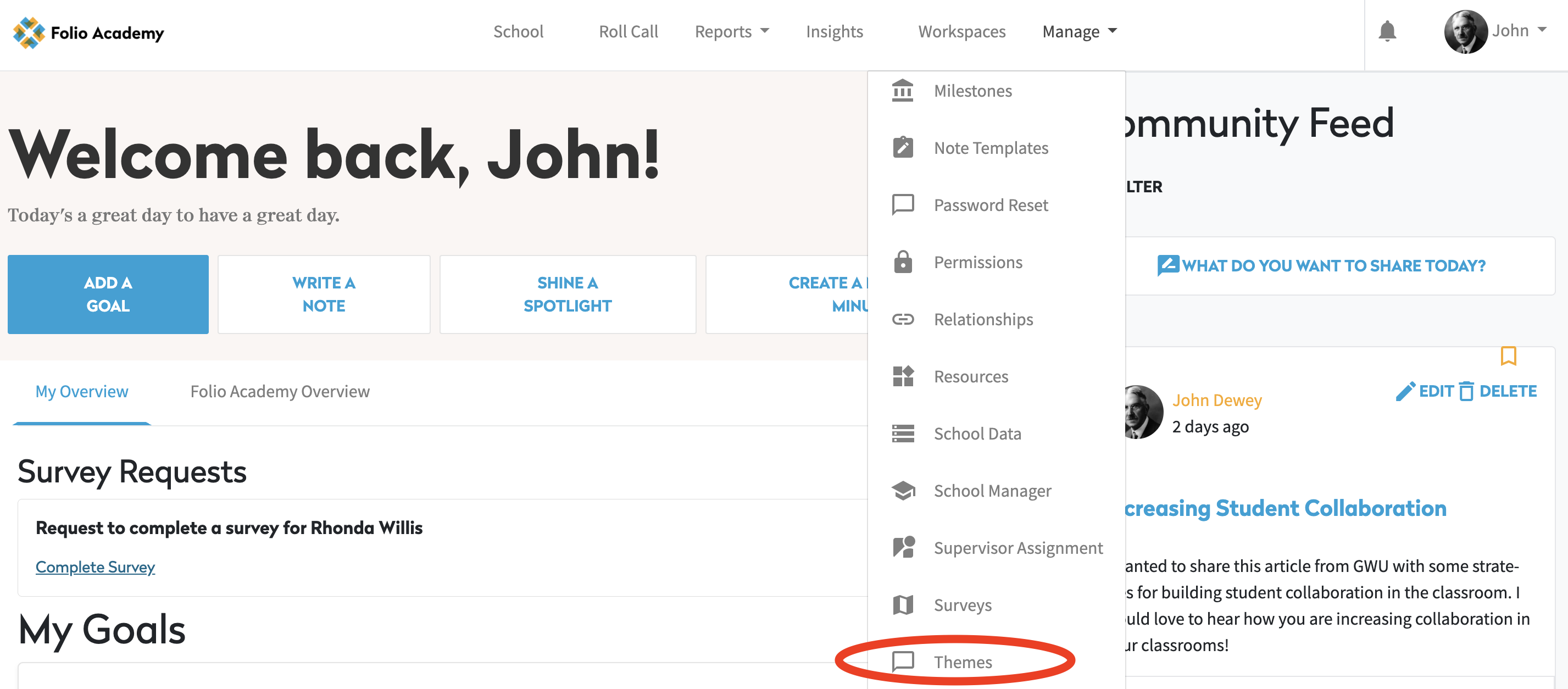Select the Note Templates pencil icon
This screenshot has height=689, width=1568.
903,147
